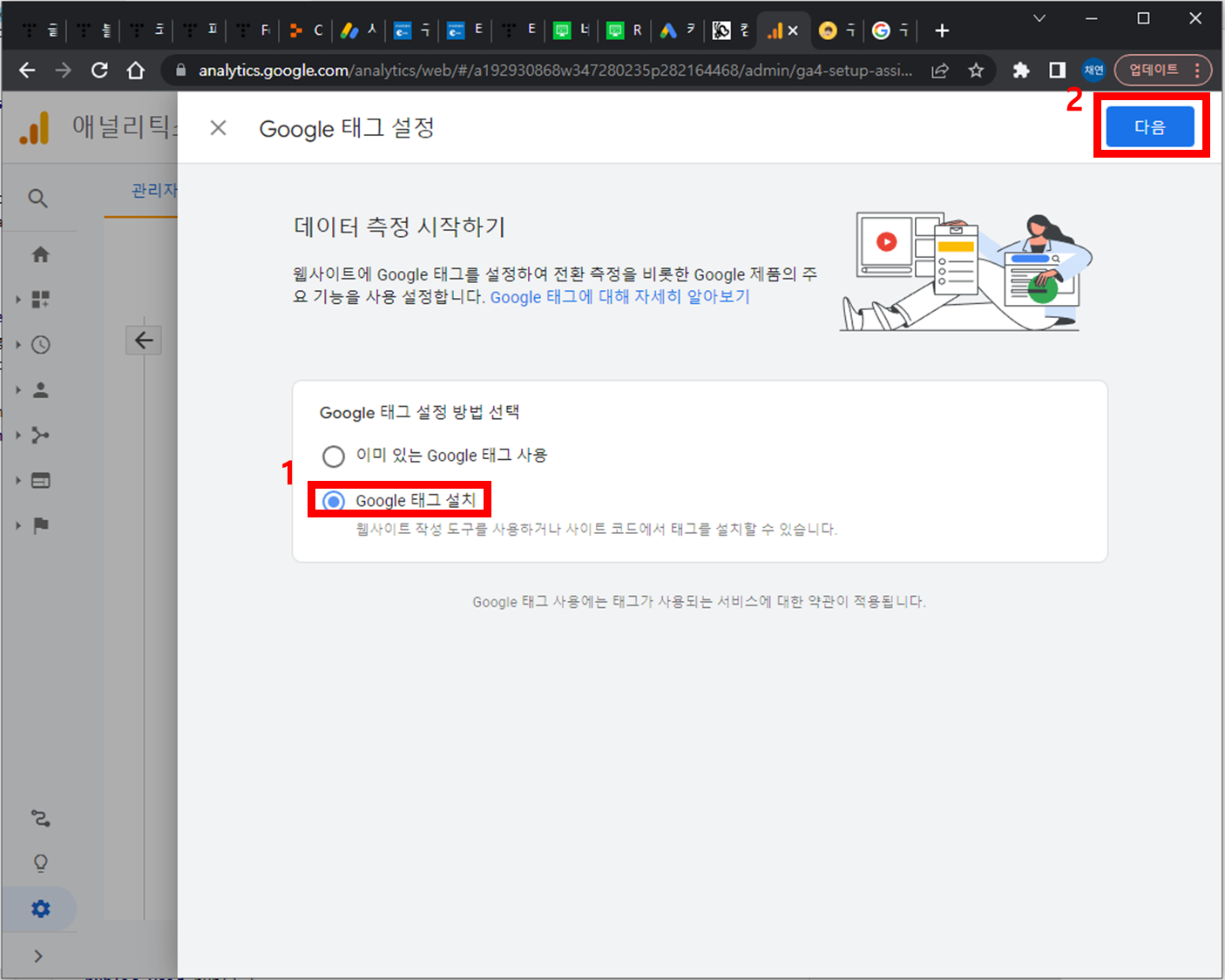The image size is (1225, 980).
Task: Click the site lock icon in address bar
Action: [181, 71]
